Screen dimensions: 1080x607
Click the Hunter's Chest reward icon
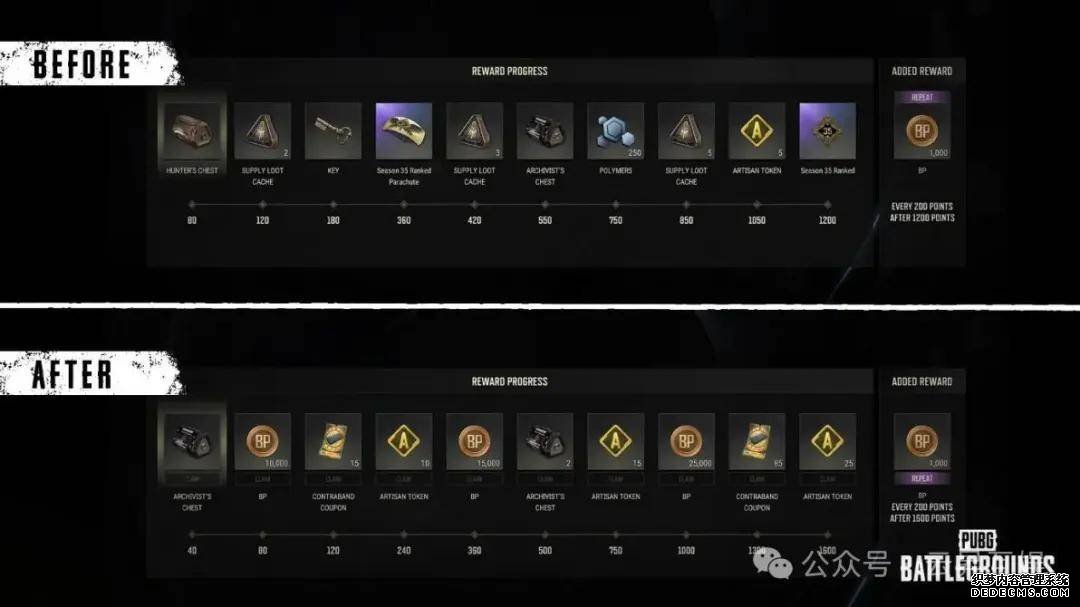point(191,131)
